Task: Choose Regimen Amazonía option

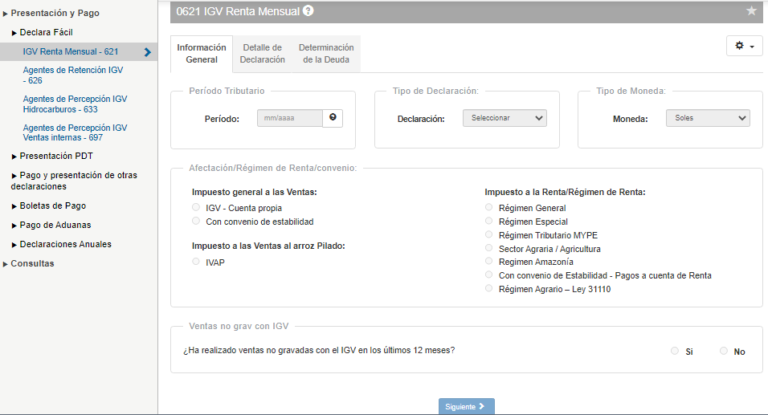Action: point(489,261)
